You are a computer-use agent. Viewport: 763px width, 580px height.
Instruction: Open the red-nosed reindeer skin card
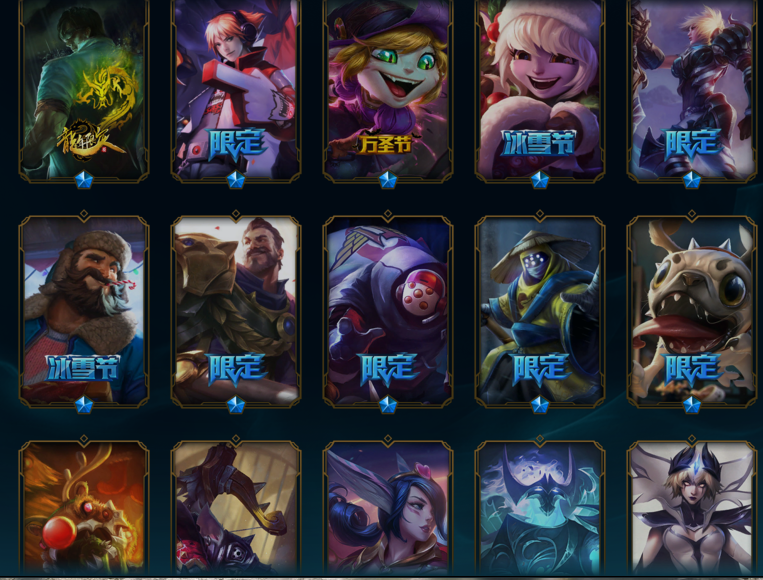click(84, 508)
